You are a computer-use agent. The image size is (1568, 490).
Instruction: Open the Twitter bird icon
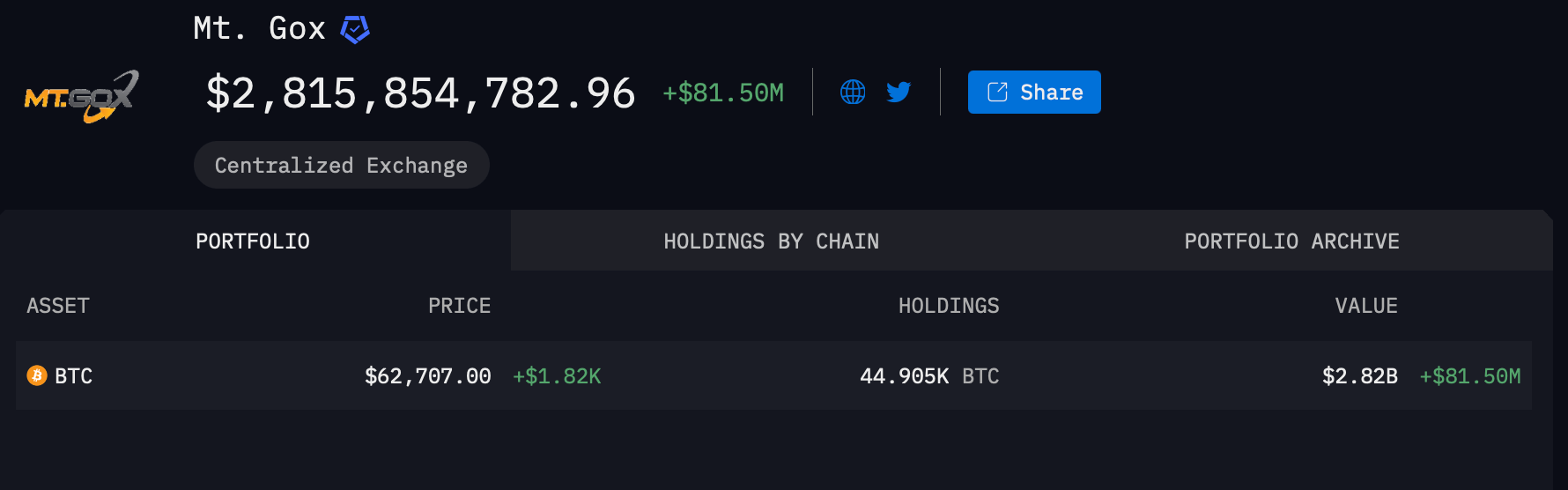[899, 92]
